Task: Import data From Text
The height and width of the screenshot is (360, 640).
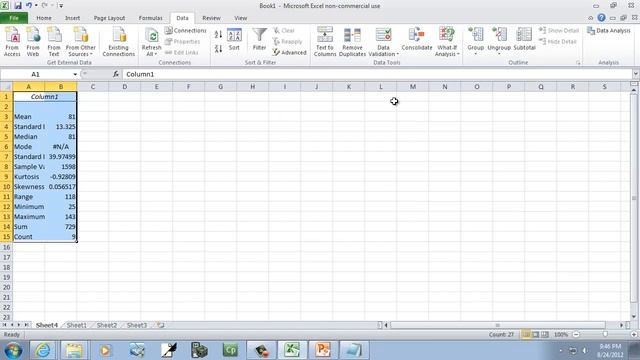Action: pyautogui.click(x=54, y=42)
